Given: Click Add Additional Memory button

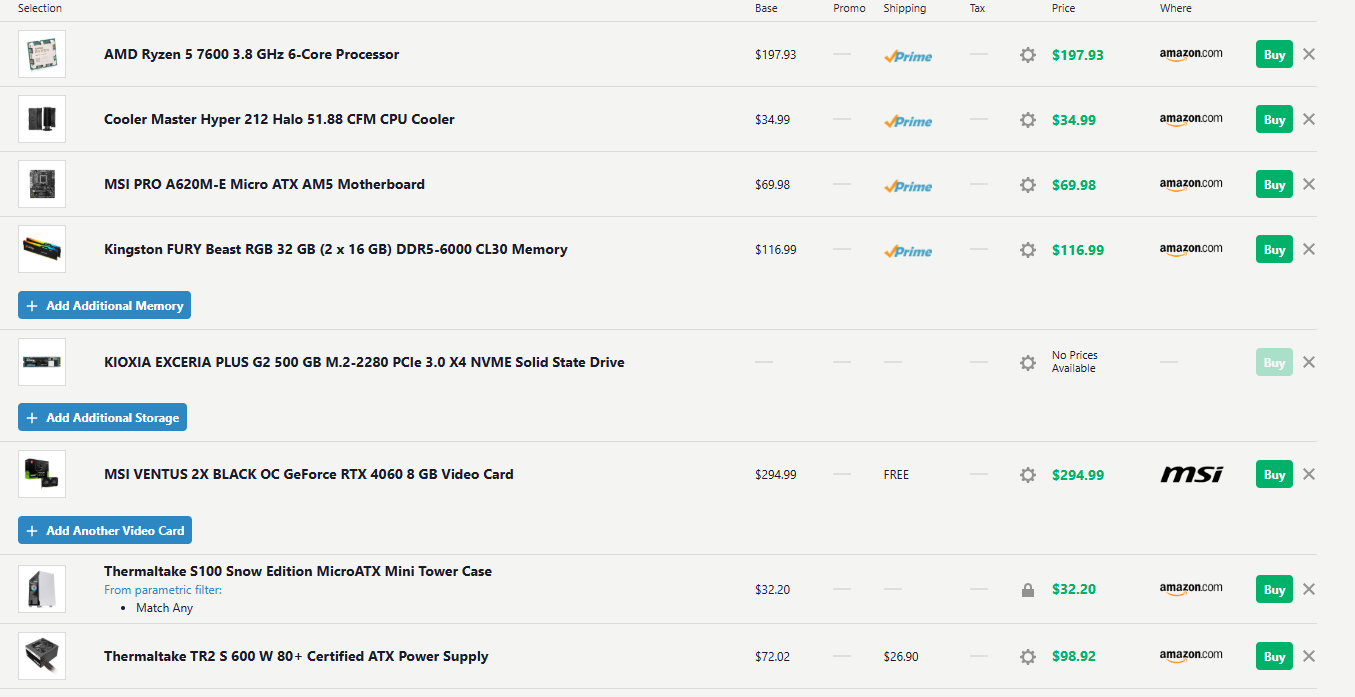Looking at the screenshot, I should [104, 306].
